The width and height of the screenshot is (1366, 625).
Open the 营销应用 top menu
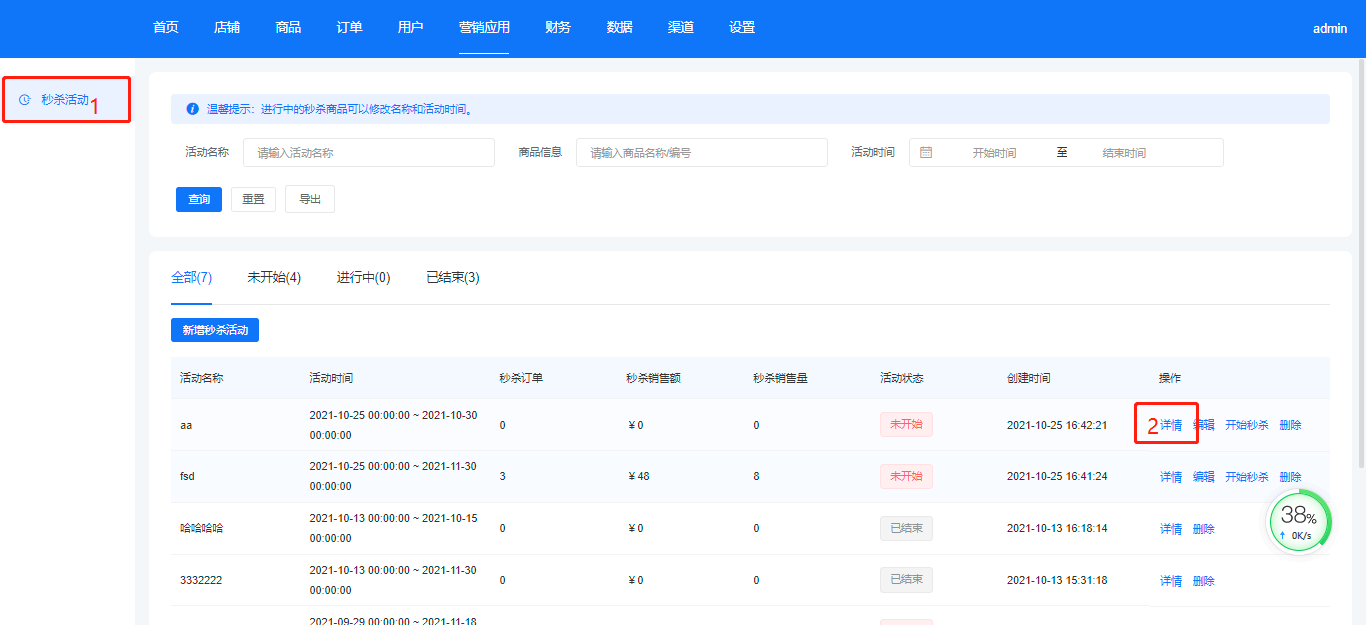click(x=484, y=28)
